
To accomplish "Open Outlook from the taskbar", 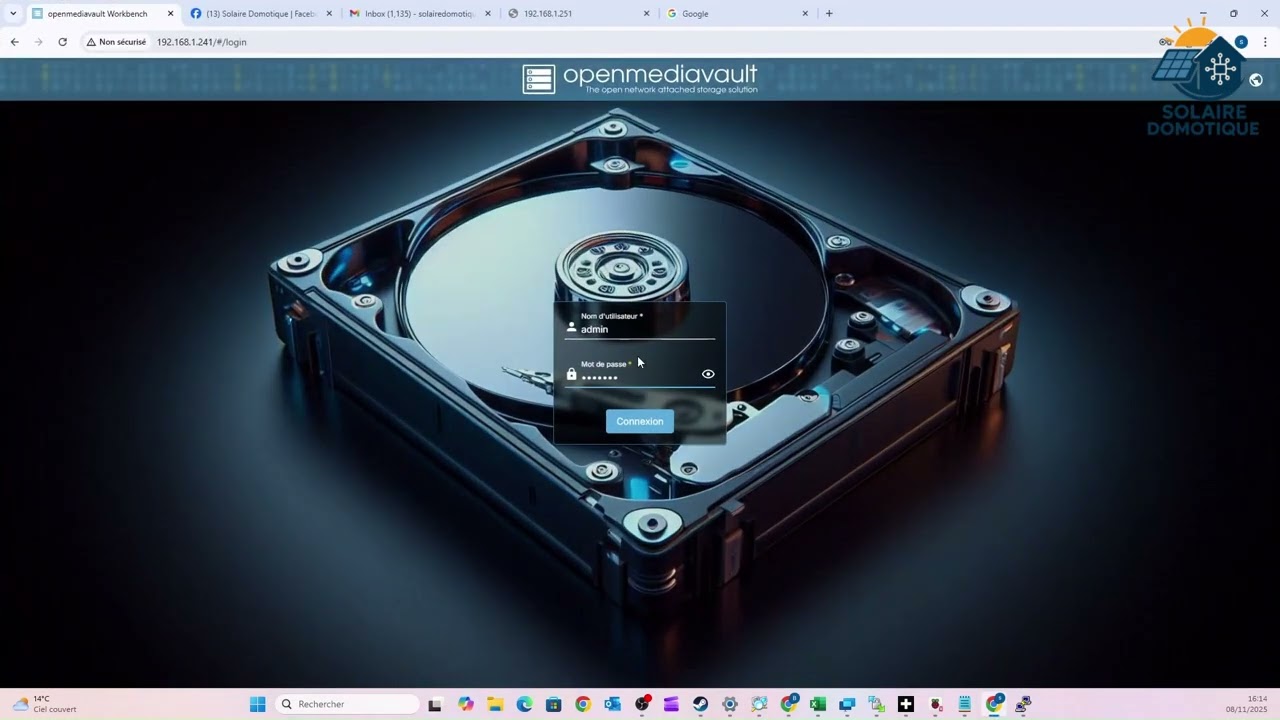I will tap(612, 704).
